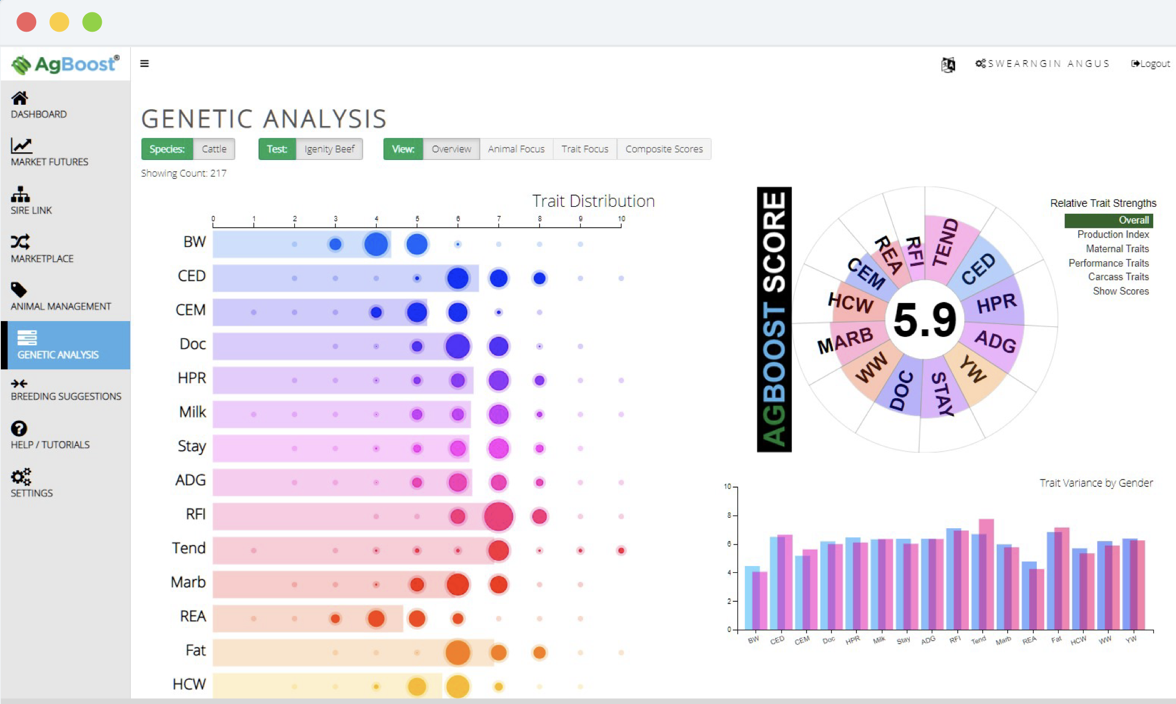The image size is (1176, 704).
Task: Click the Logout link
Action: pos(1150,64)
